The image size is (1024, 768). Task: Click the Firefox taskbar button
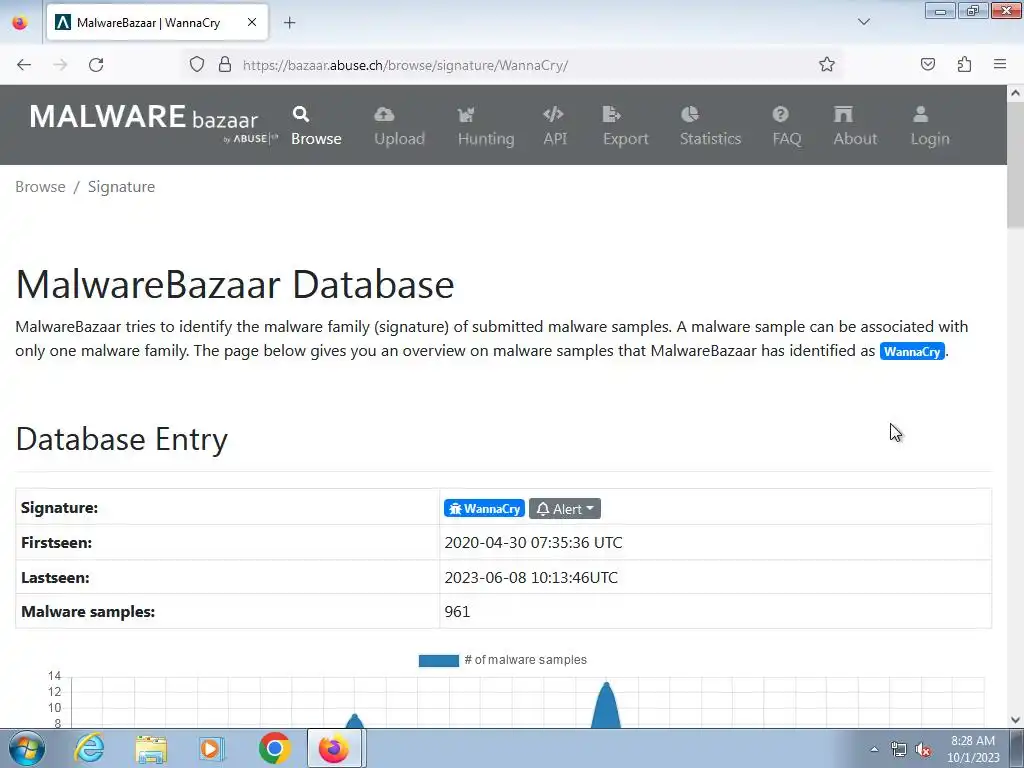tap(336, 748)
